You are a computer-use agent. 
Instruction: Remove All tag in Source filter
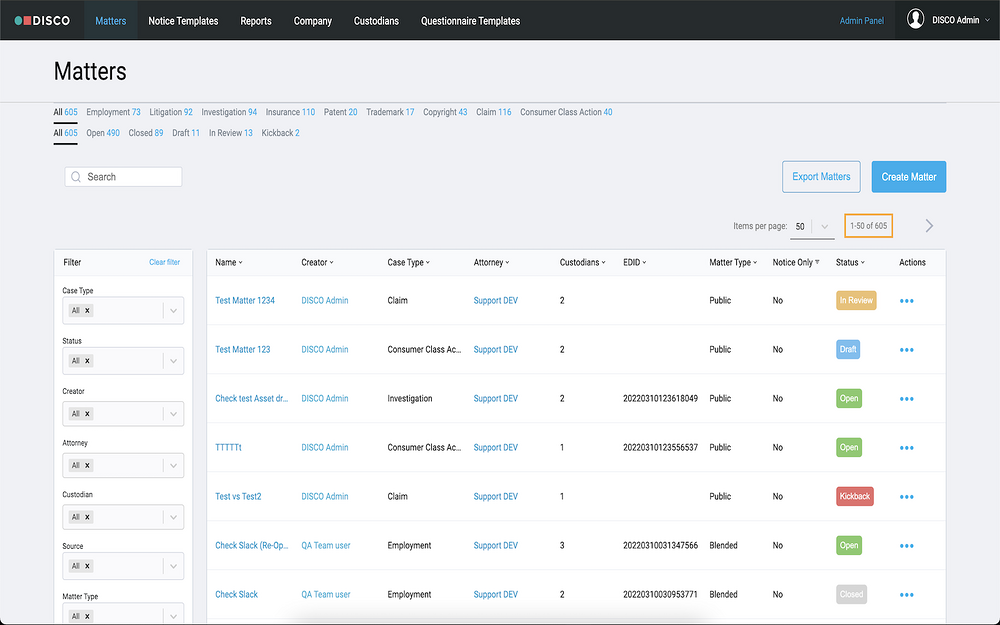[x=87, y=566]
